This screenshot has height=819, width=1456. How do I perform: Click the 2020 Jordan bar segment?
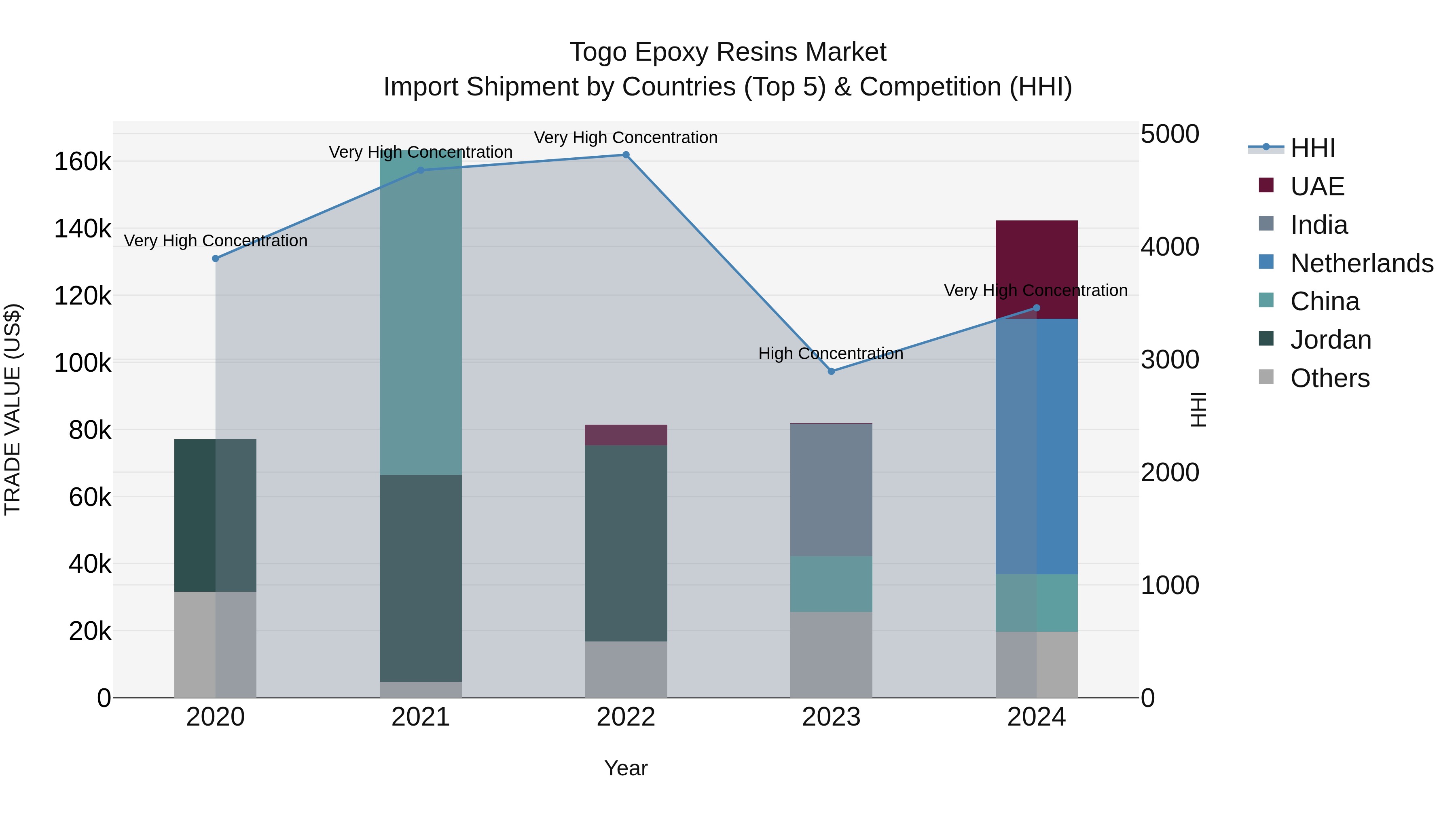pos(215,516)
